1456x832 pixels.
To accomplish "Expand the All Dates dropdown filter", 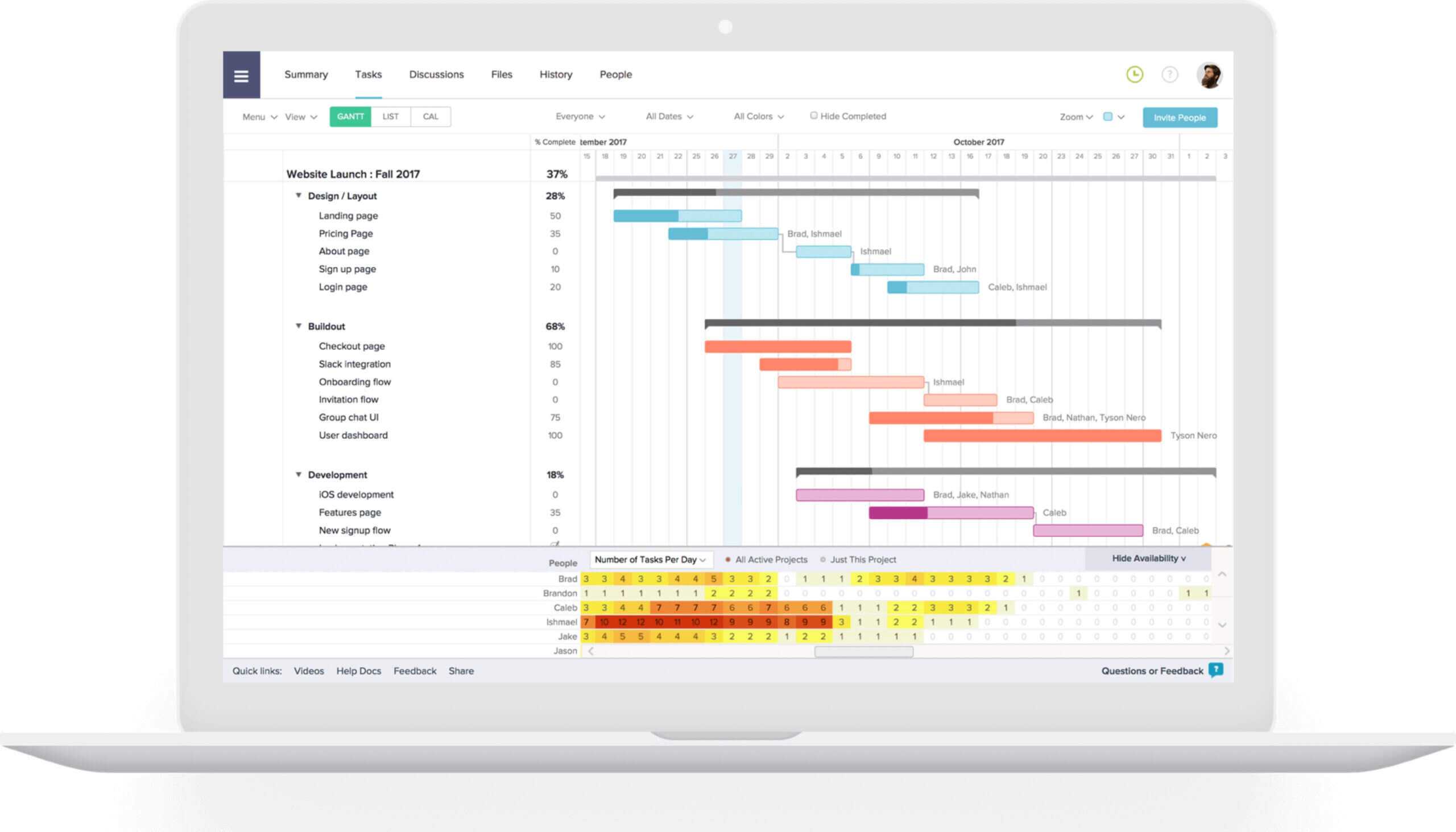I will tap(668, 116).
